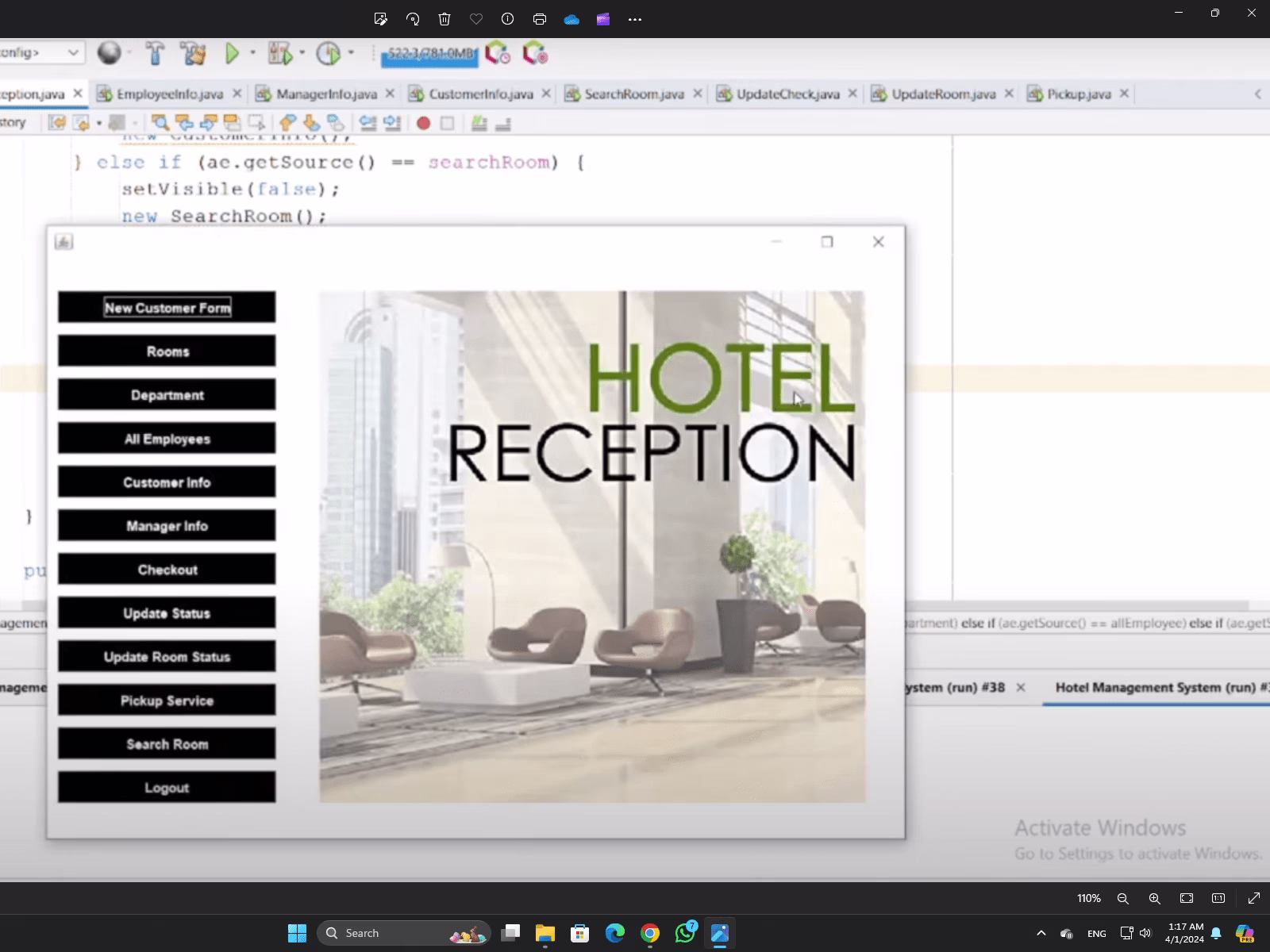Screen dimensions: 1270x952
Task: Run the project with green play button
Action: click(x=232, y=54)
